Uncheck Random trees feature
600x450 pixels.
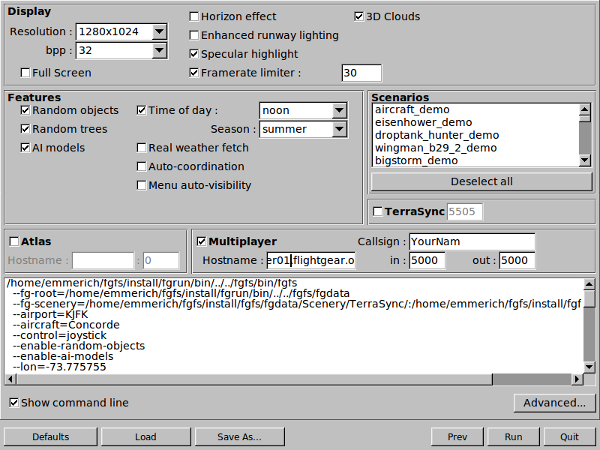coord(26,129)
